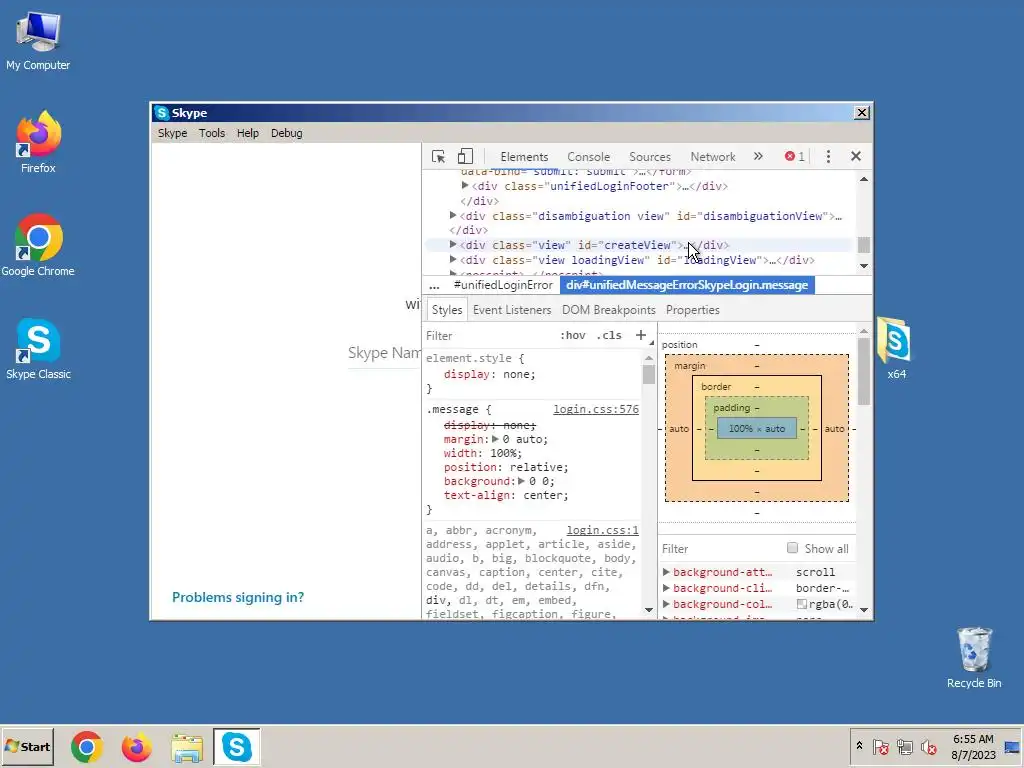1024x768 pixels.
Task: Select Google Chrome desktop shortcut
Action: [38, 246]
